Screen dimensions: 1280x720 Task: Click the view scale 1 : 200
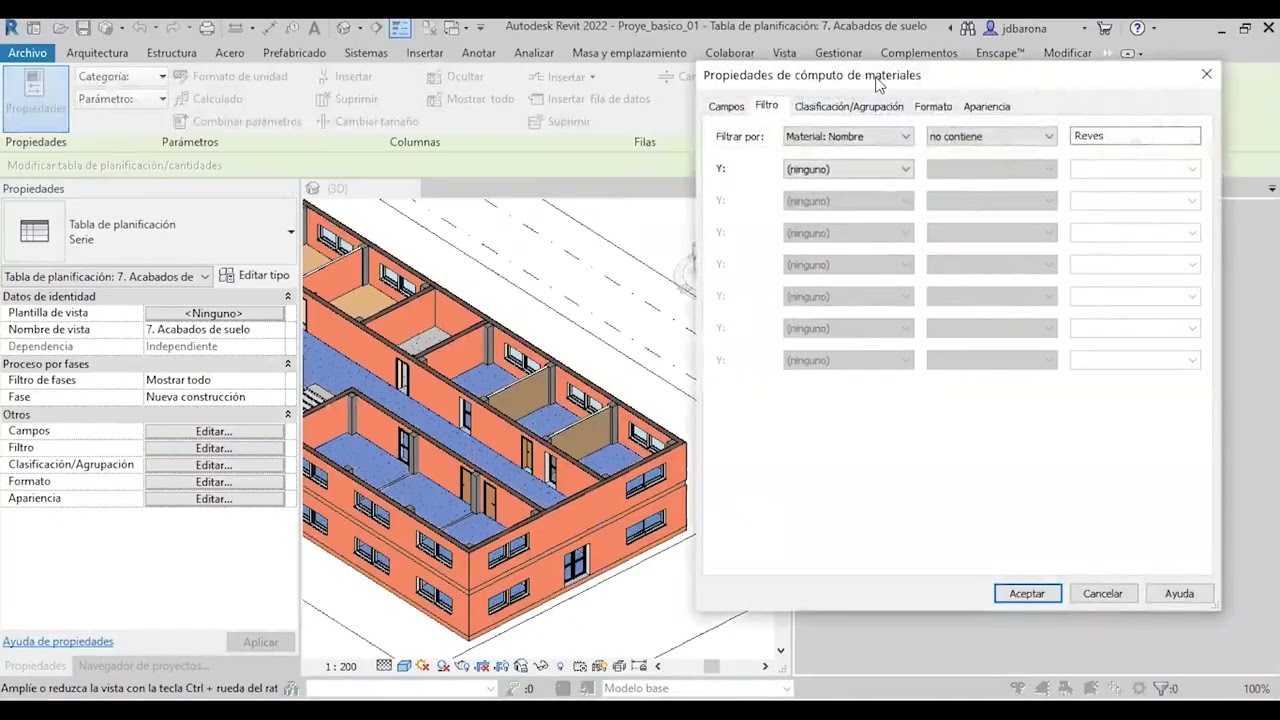tap(341, 666)
